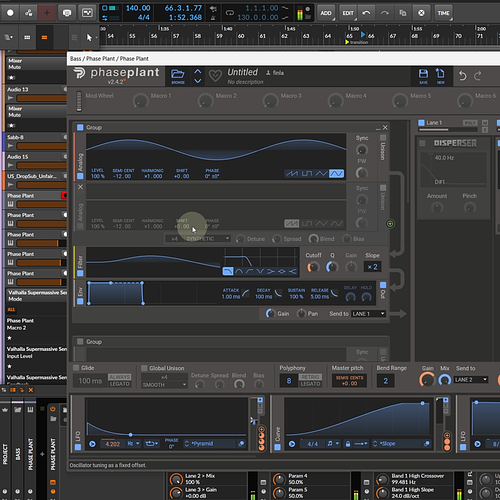Click the ALWAYS glide mode button
This screenshot has height=500, width=500.
(x=119, y=377)
